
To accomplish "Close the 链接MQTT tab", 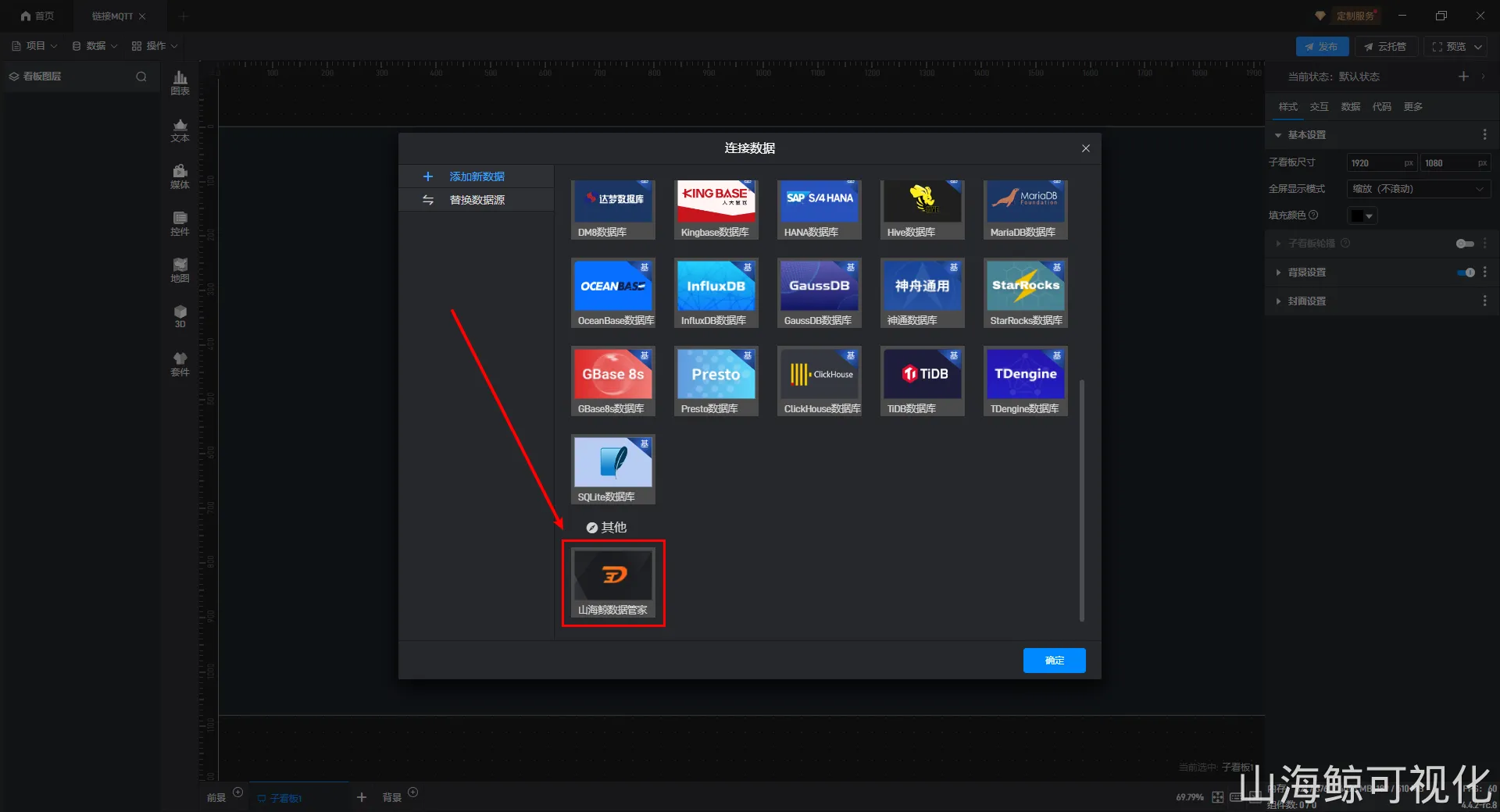I will [x=142, y=16].
